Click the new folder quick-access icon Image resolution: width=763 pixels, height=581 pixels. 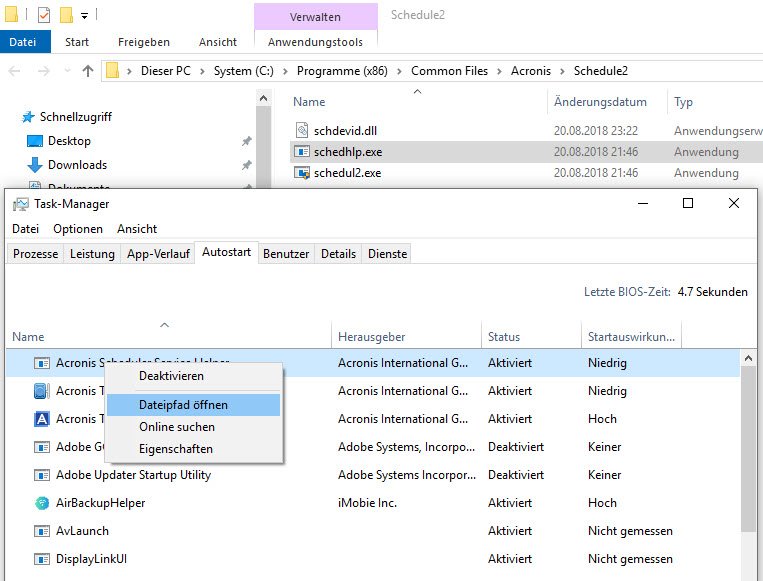[66, 15]
